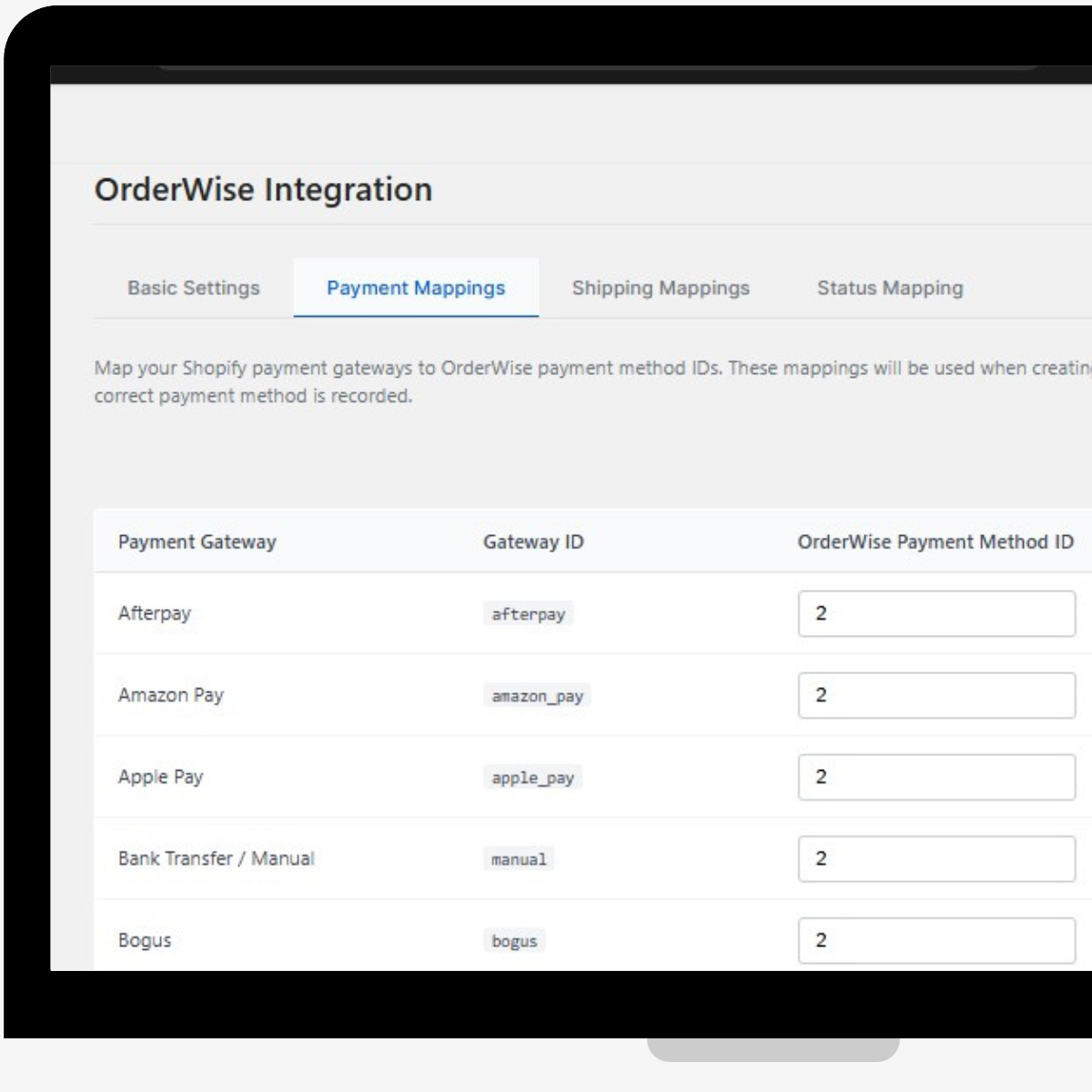Image resolution: width=1092 pixels, height=1092 pixels.
Task: Select the Amazon Pay method ID input
Action: tap(935, 695)
